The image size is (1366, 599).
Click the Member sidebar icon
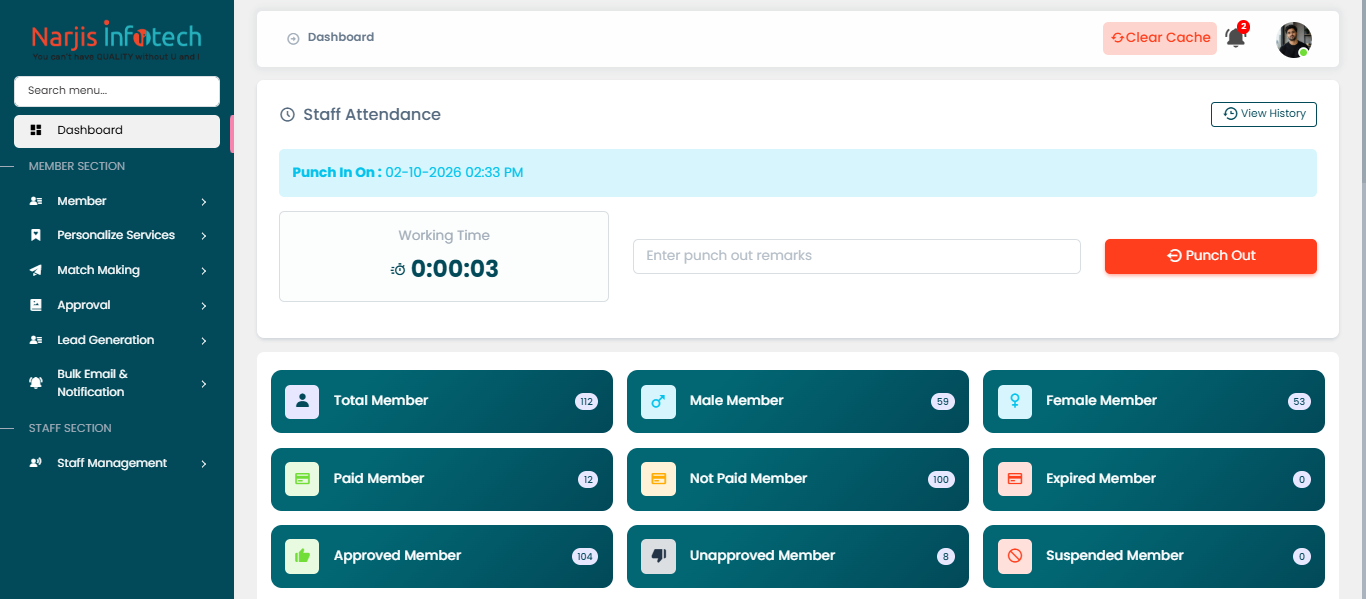point(36,201)
